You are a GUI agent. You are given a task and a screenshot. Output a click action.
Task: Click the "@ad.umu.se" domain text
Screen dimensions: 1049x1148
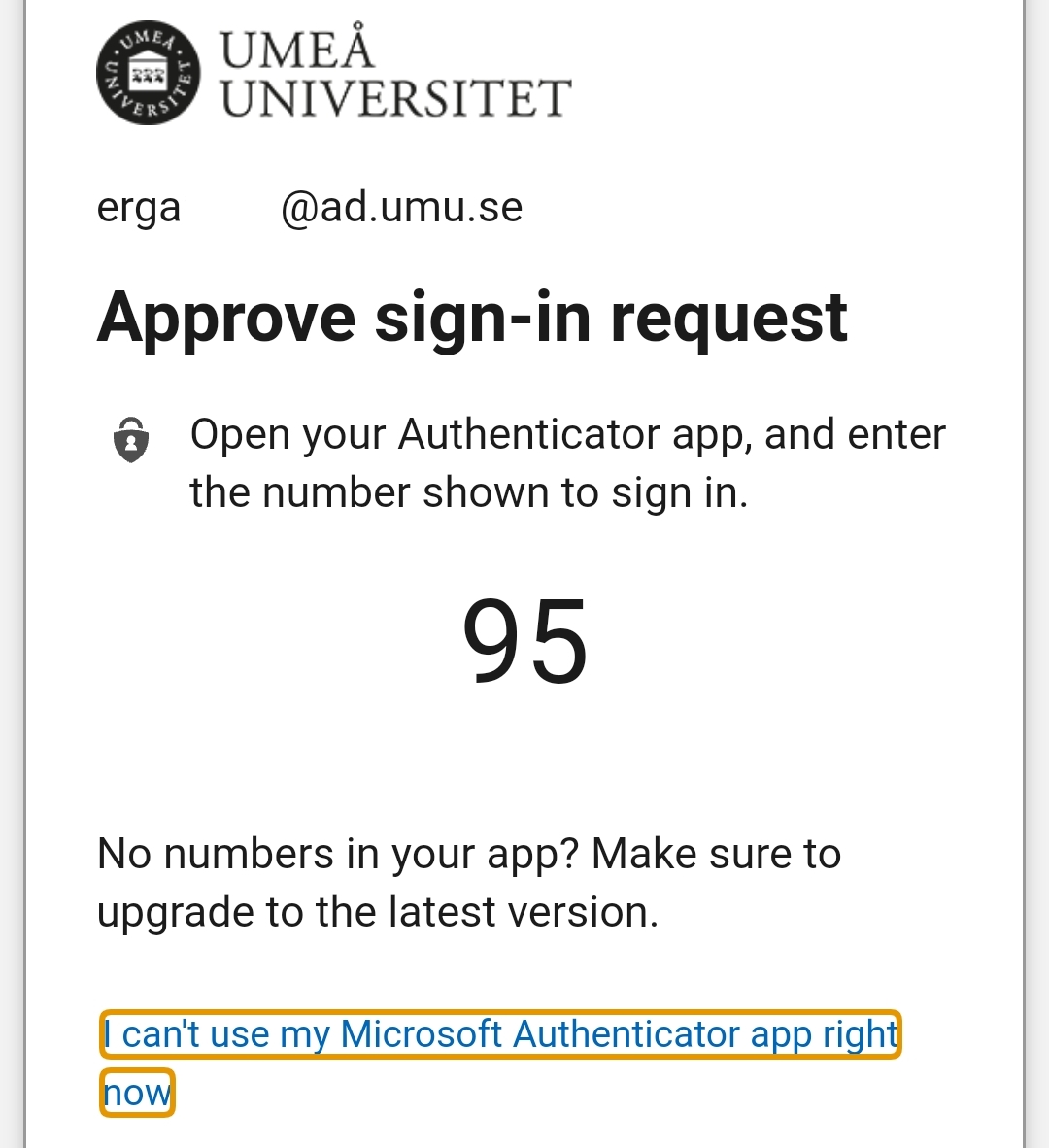click(x=402, y=207)
